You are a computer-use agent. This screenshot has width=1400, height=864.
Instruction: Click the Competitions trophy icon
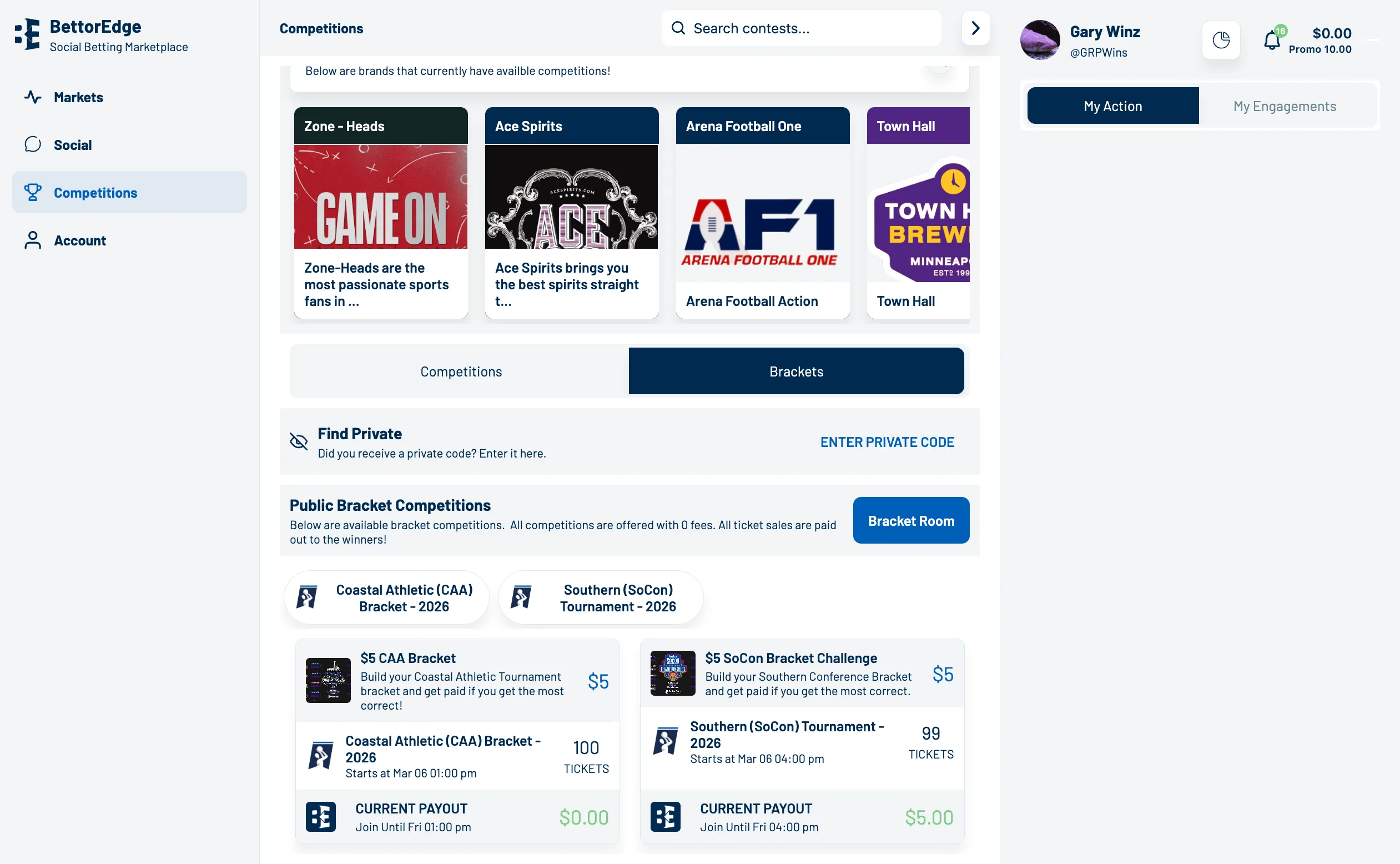point(33,192)
